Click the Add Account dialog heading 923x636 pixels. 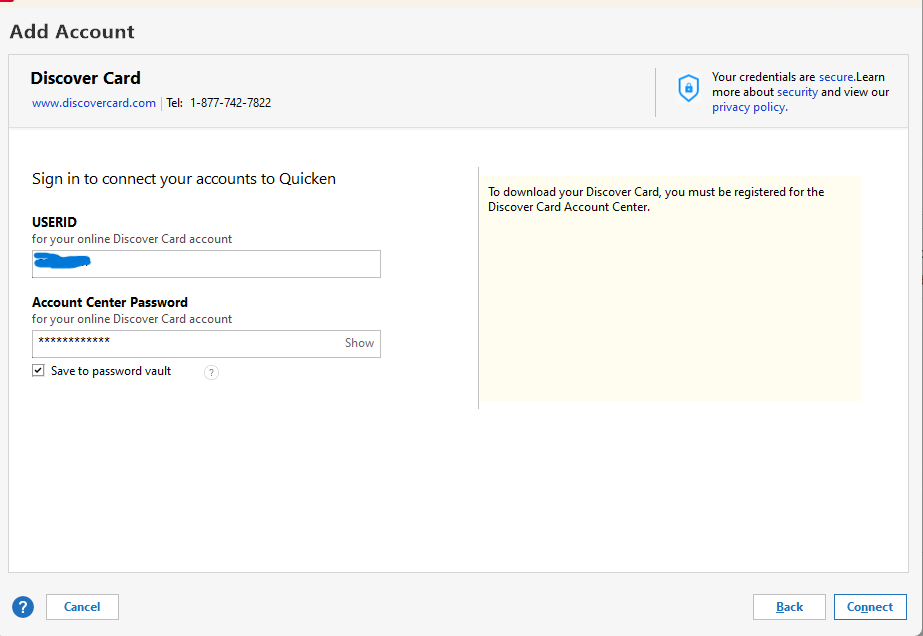72,32
